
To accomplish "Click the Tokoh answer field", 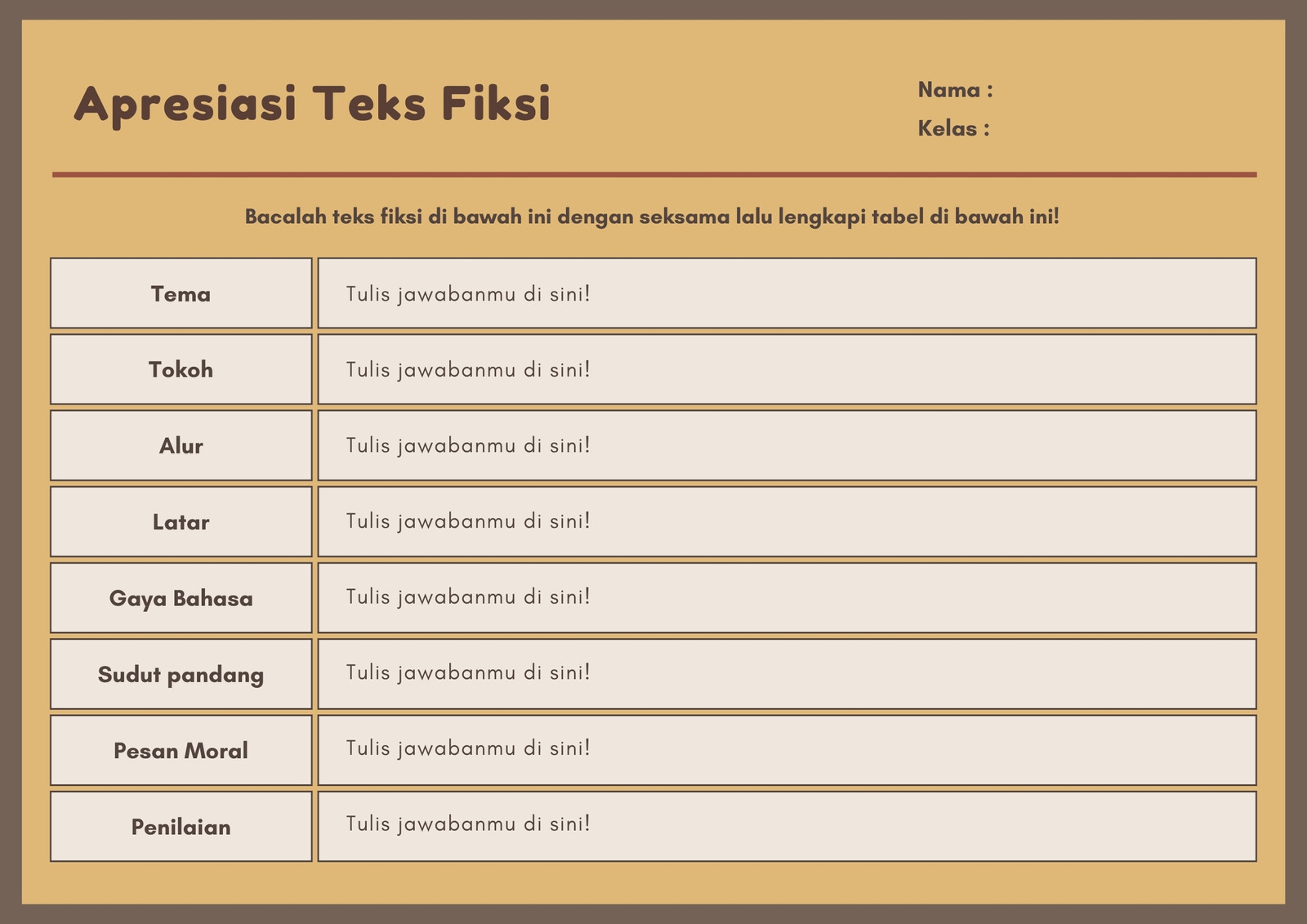I will click(x=787, y=369).
